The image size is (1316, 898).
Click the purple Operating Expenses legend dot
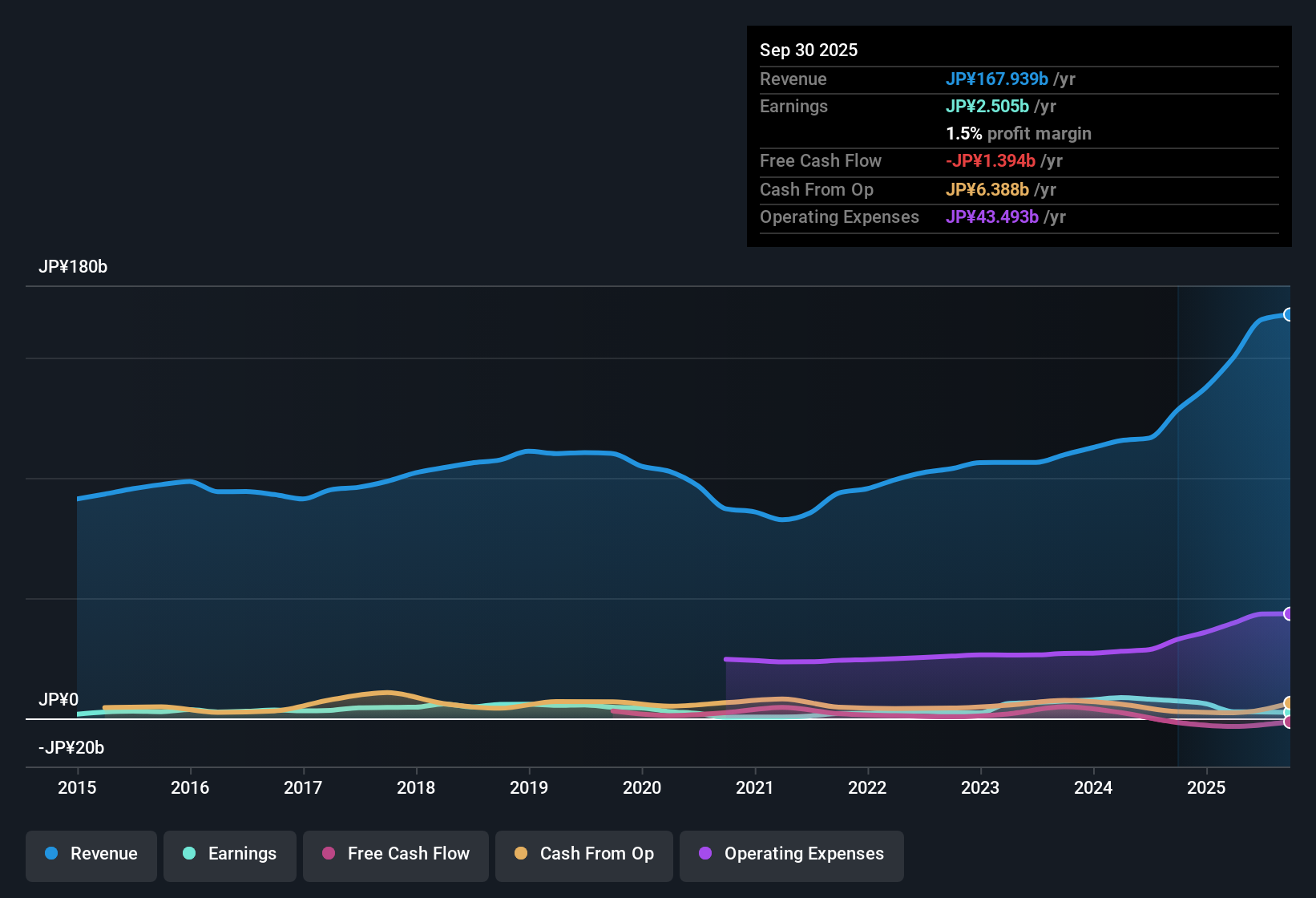point(705,854)
